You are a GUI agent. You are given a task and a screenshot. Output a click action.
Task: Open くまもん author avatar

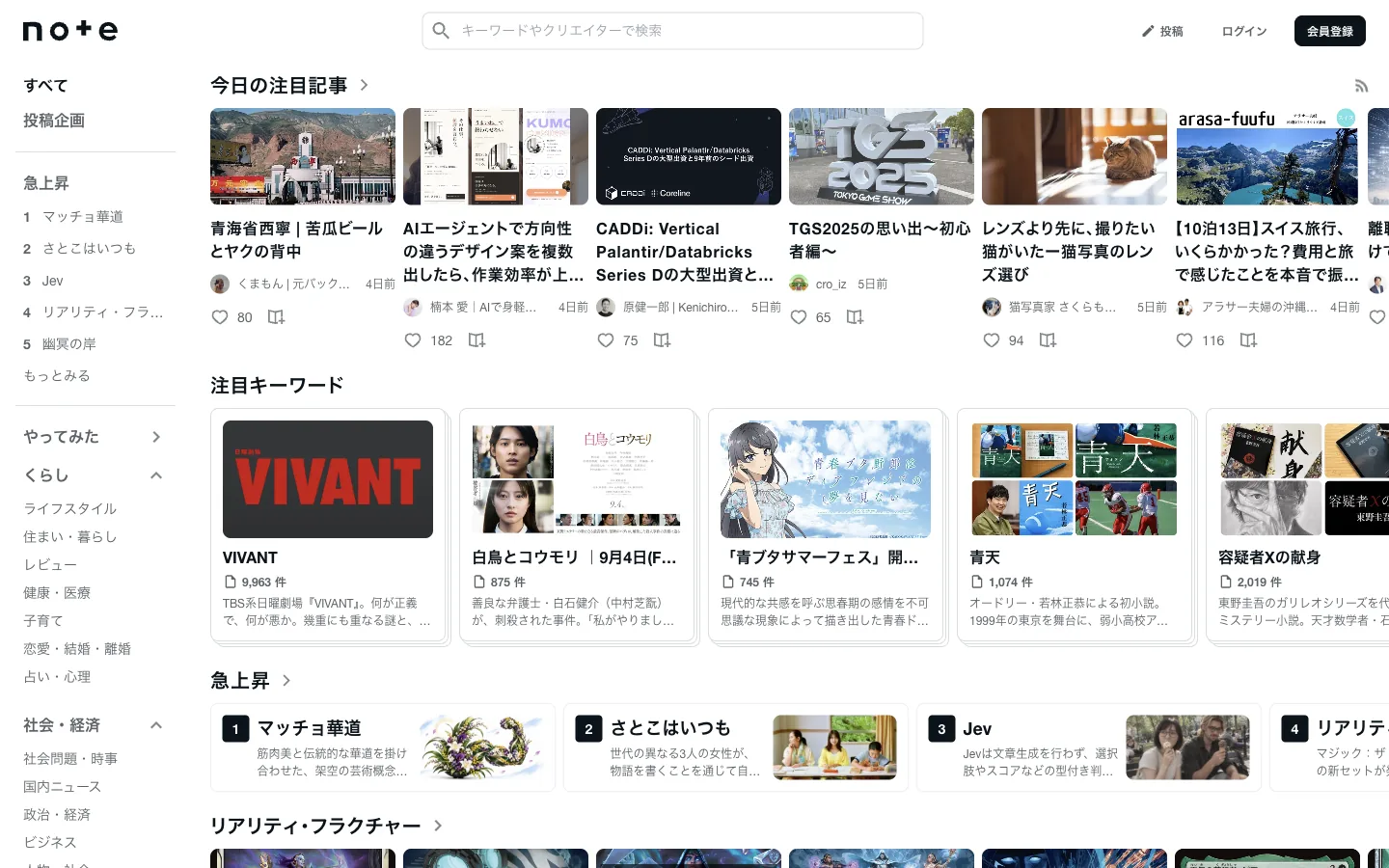(x=220, y=284)
